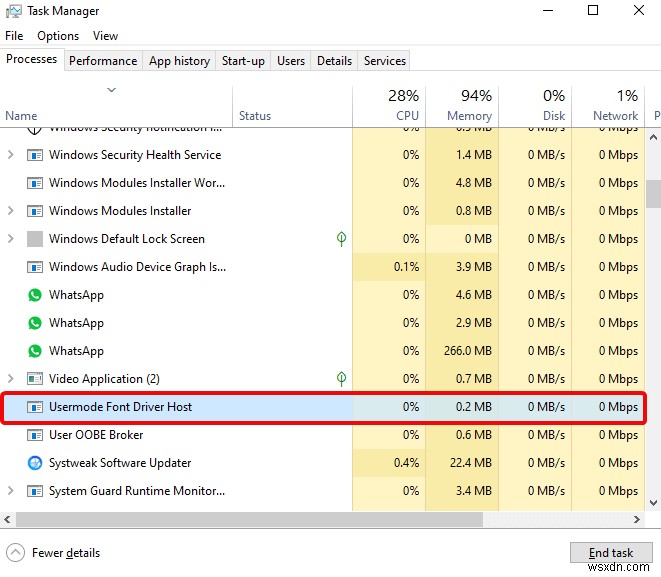Screen dimensions: 661x577
Task: Open the File menu
Action: (14, 36)
